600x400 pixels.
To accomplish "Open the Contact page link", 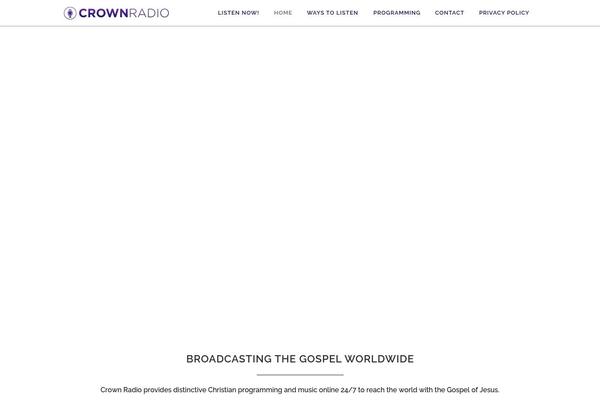I will coord(449,13).
